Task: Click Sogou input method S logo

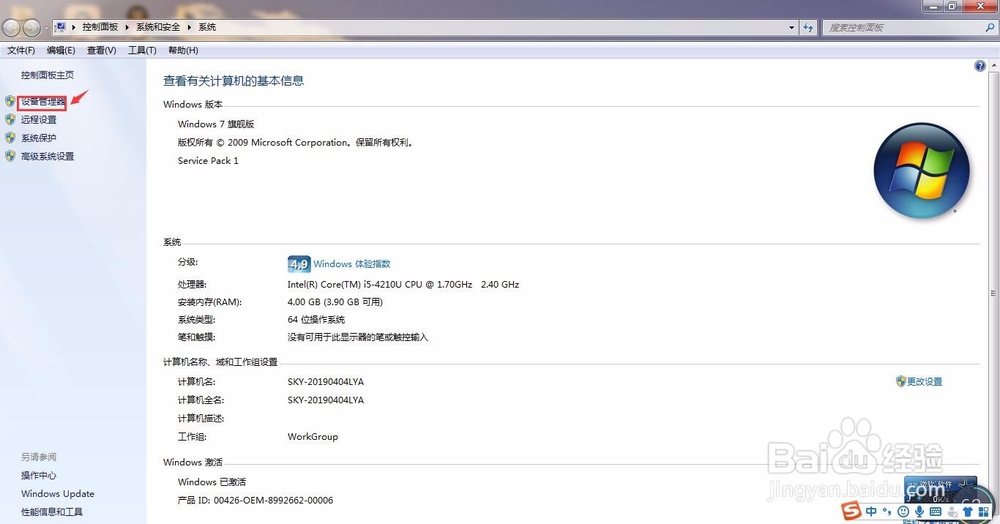Action: point(851,511)
